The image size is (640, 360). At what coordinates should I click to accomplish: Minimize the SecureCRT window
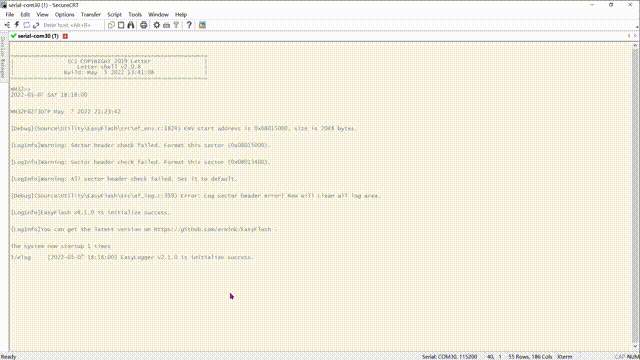(x=592, y=5)
